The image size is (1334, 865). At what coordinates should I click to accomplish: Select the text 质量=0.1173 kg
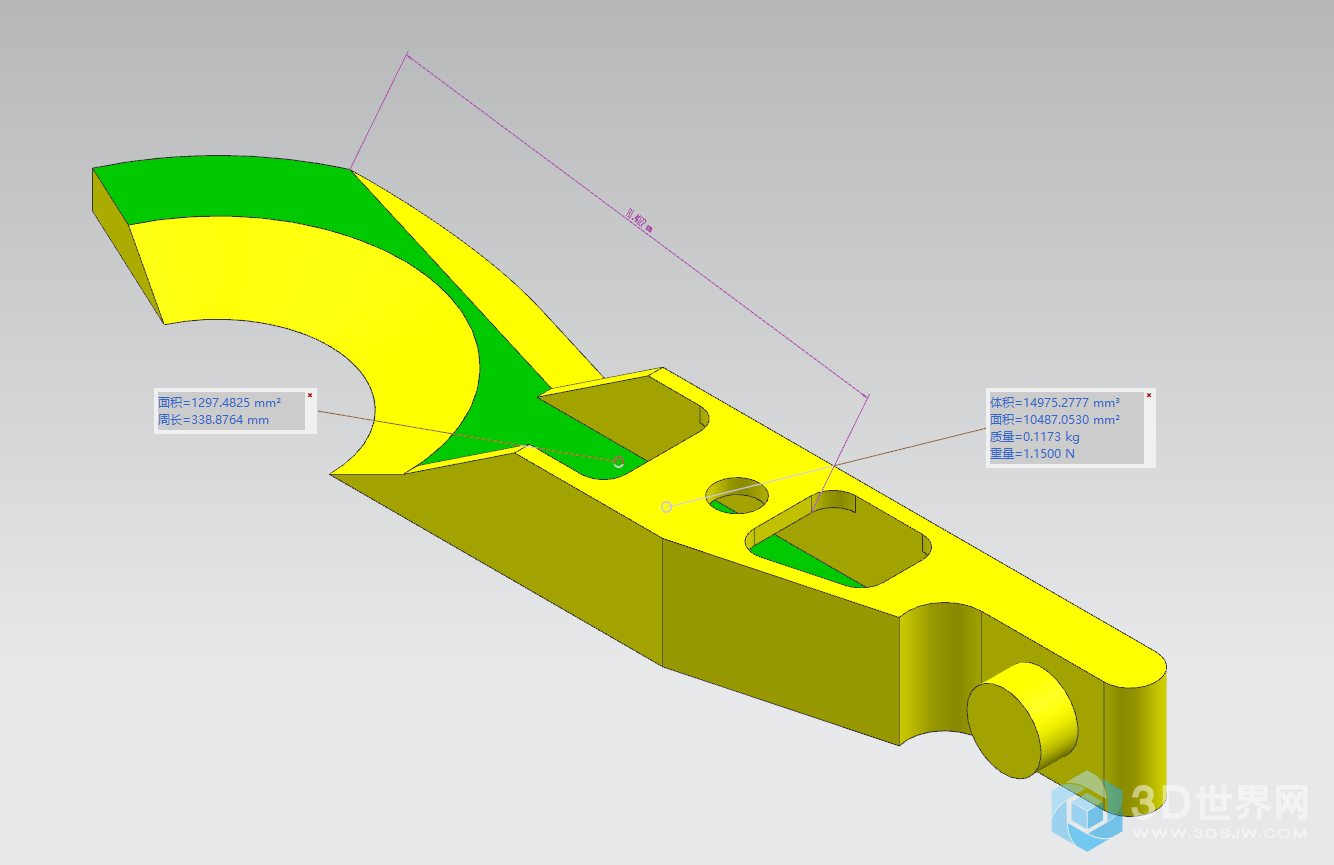point(1035,437)
